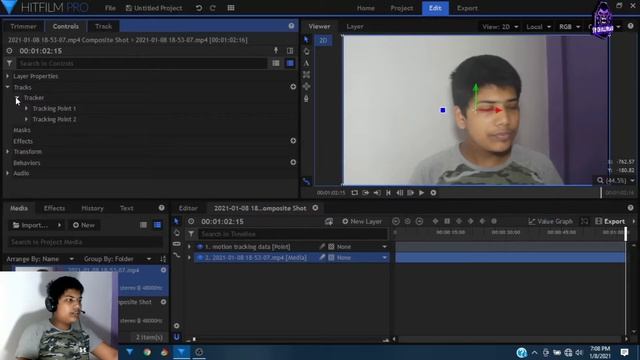Go to the Home screen
The height and width of the screenshot is (360, 640).
[366, 8]
